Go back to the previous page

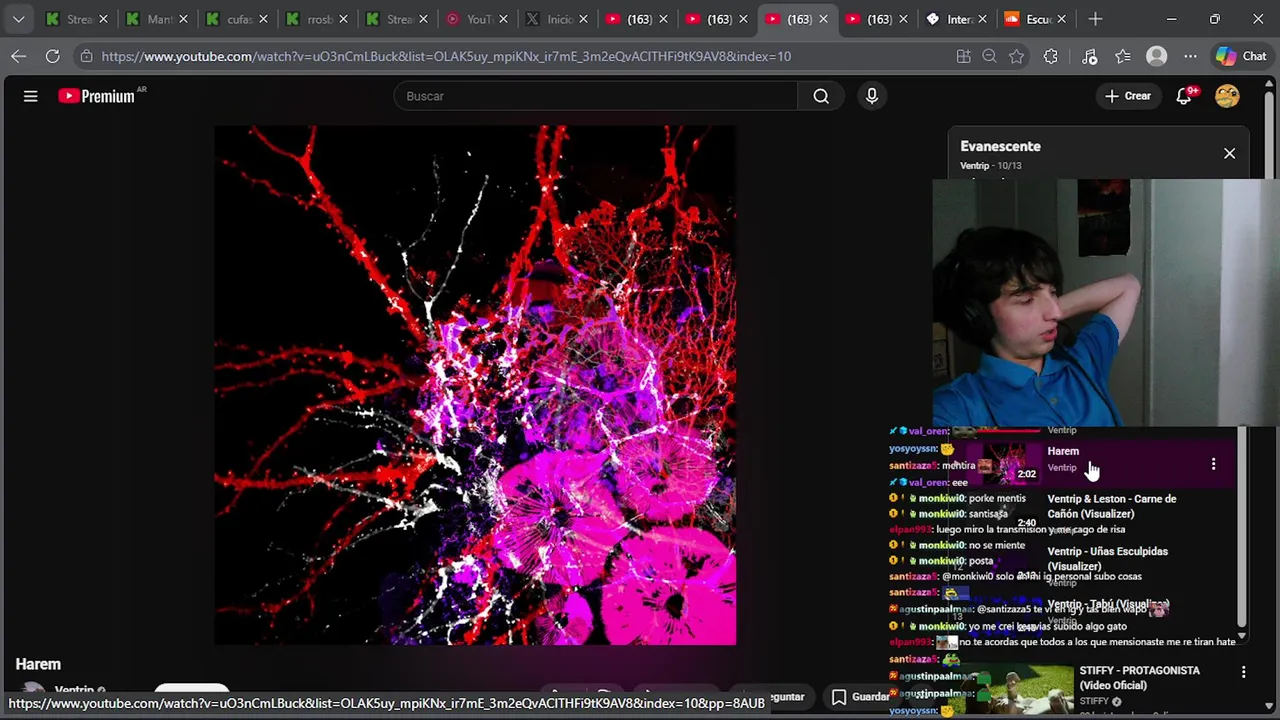point(18,56)
